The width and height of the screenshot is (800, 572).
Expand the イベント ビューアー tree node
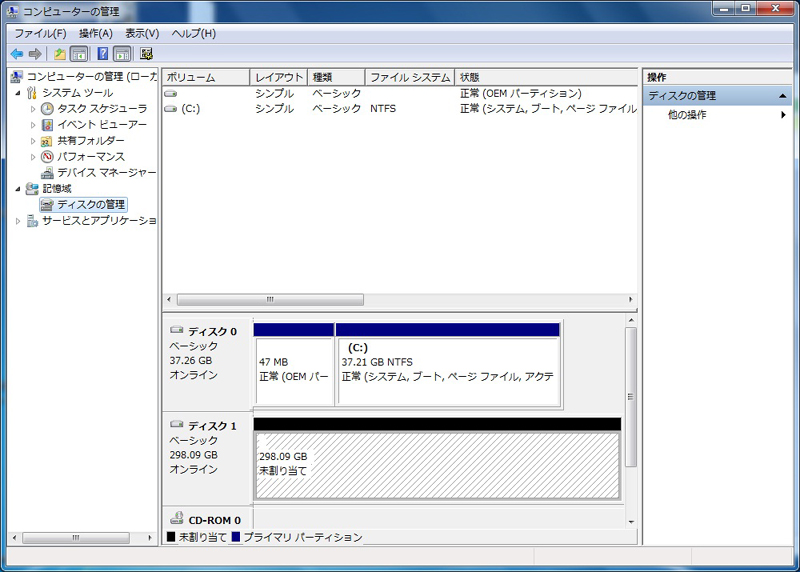33,125
